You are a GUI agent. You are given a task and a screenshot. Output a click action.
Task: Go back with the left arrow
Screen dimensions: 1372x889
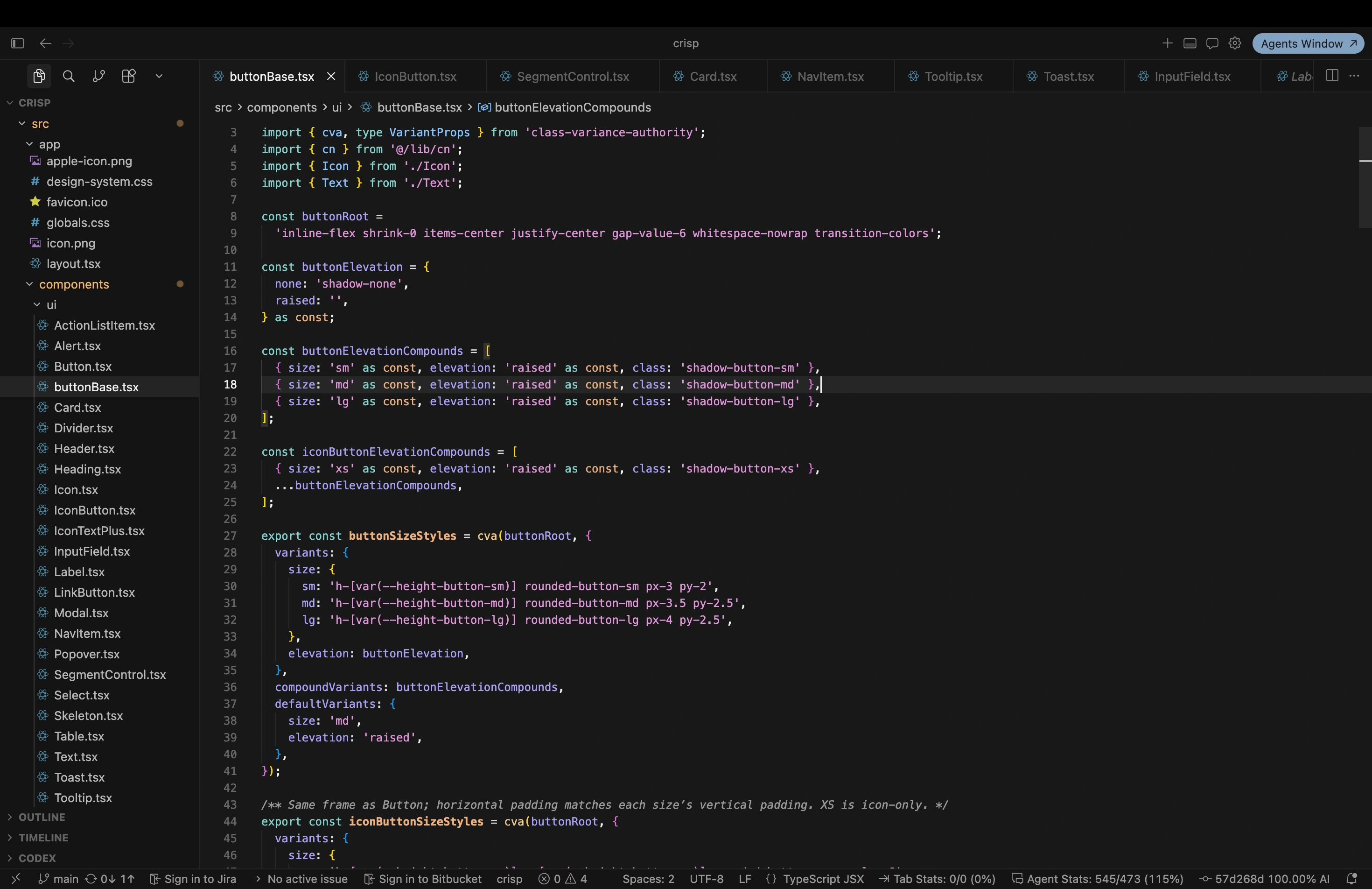point(46,43)
